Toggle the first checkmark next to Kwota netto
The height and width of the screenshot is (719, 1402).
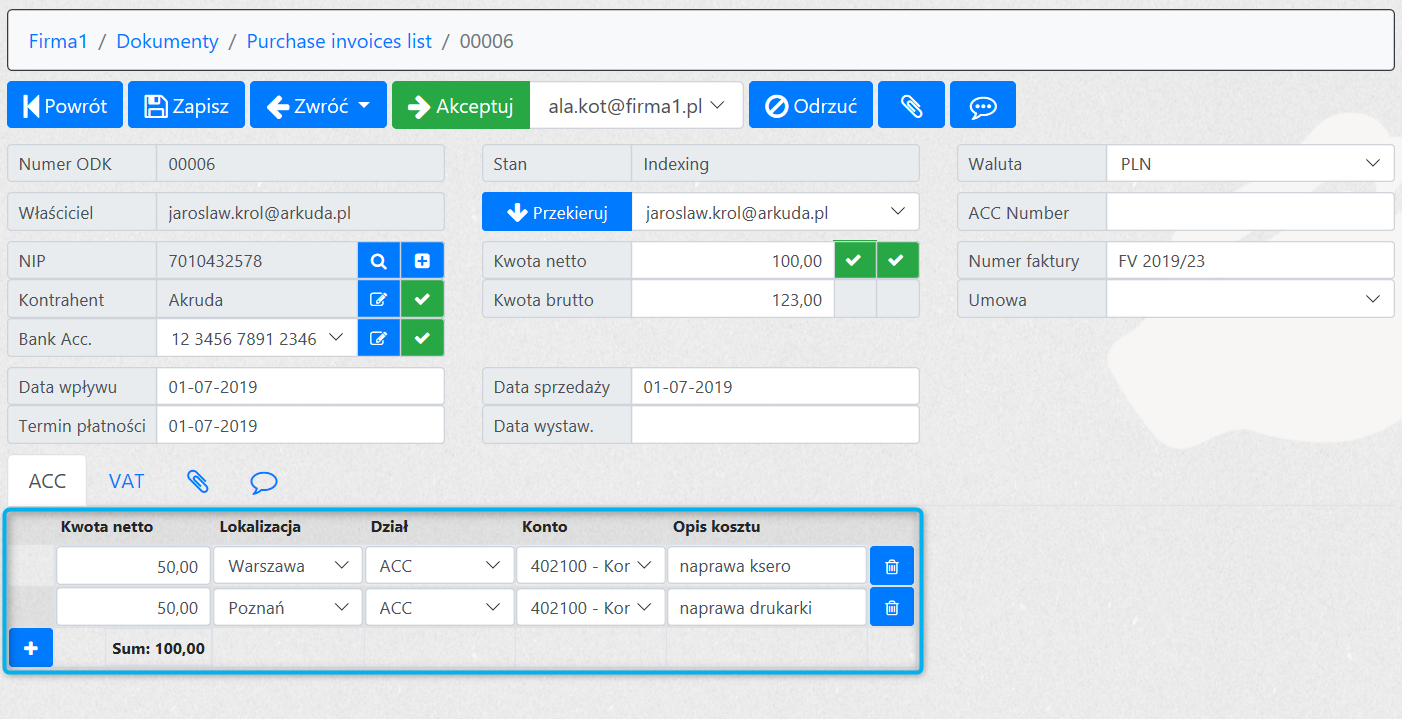855,261
